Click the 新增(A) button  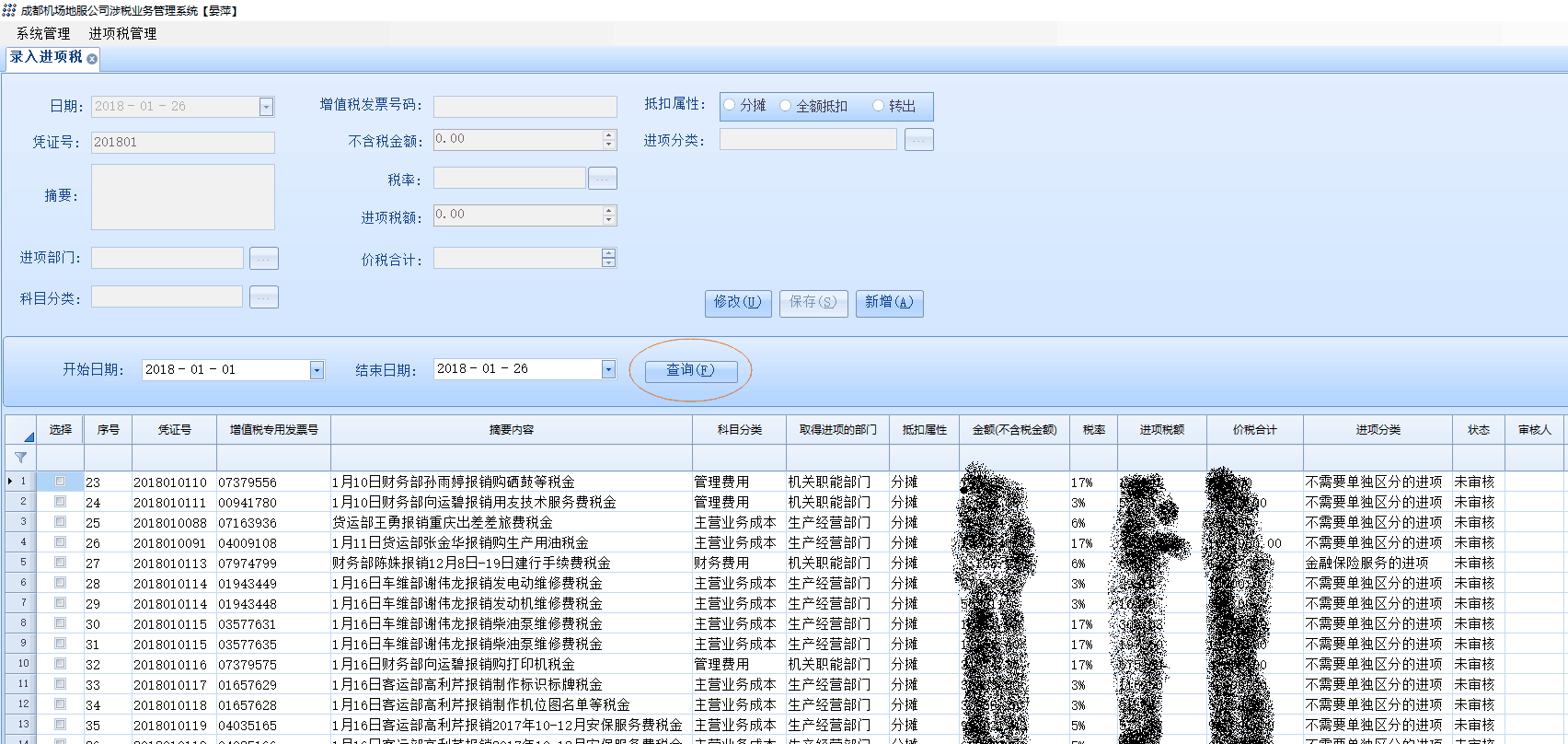889,302
